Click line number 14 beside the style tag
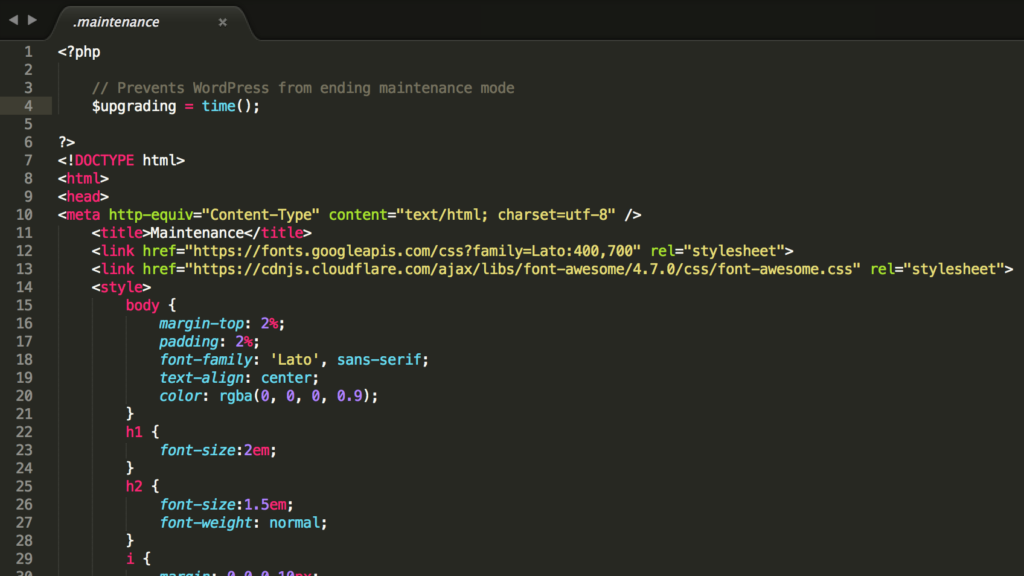Screen dimensions: 1024x576 pyautogui.click(x=24, y=287)
